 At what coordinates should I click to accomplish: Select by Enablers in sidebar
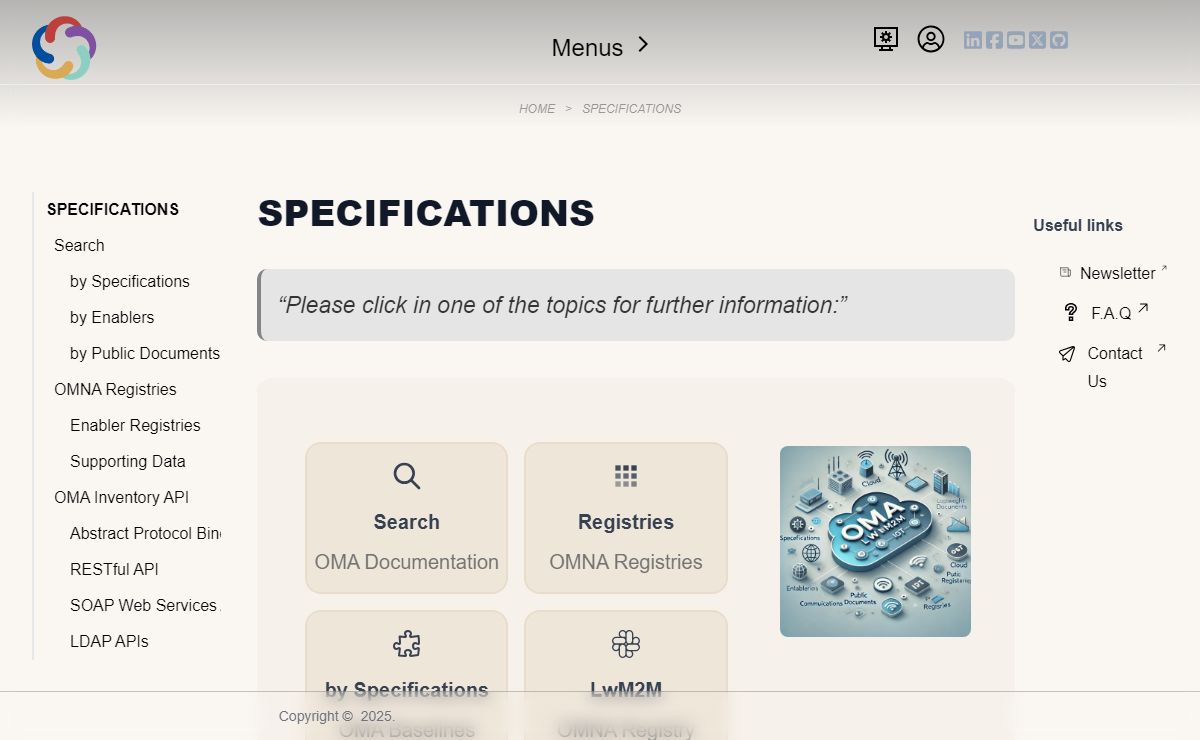112,317
